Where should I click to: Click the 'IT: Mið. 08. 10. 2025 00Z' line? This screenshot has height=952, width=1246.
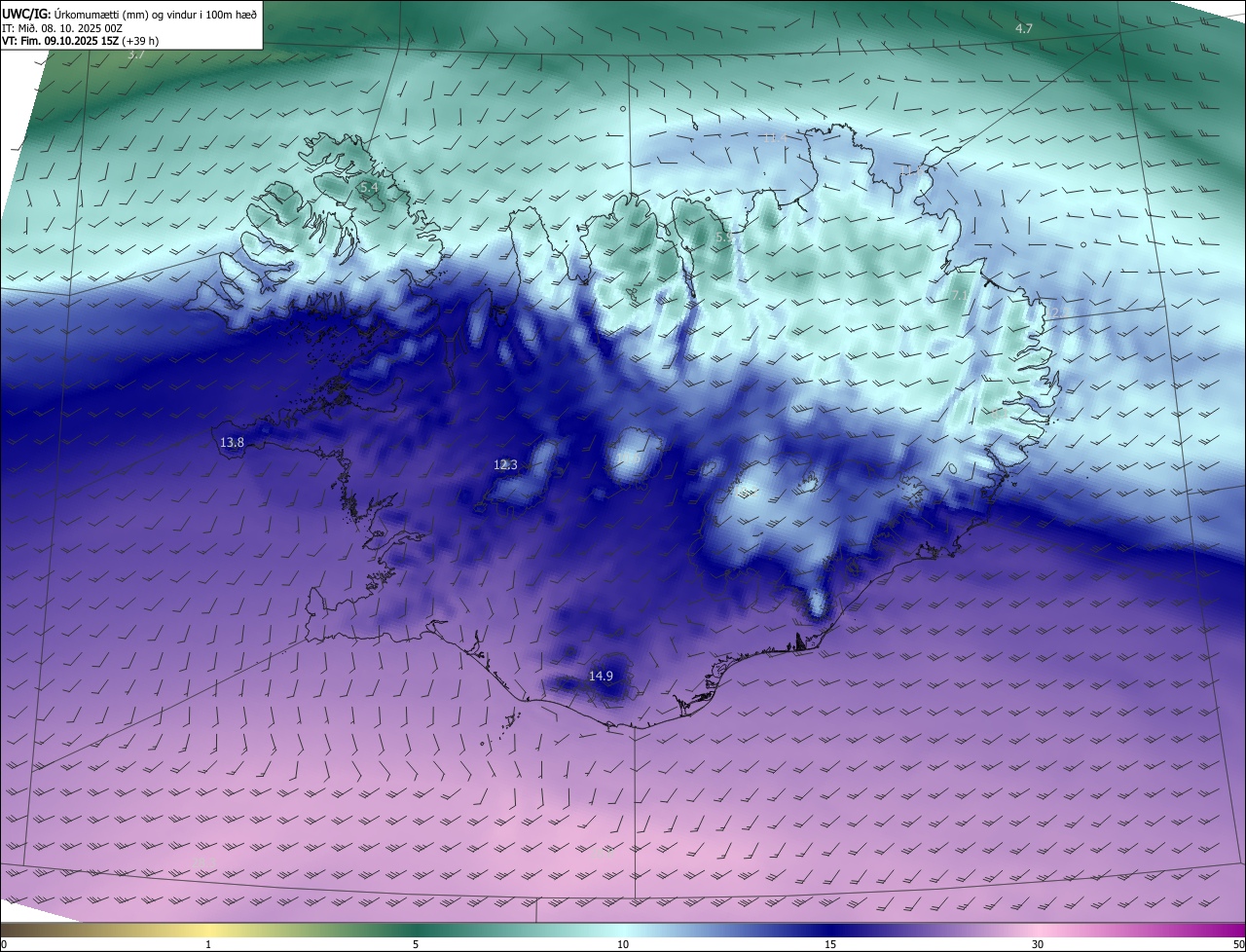pyautogui.click(x=64, y=28)
